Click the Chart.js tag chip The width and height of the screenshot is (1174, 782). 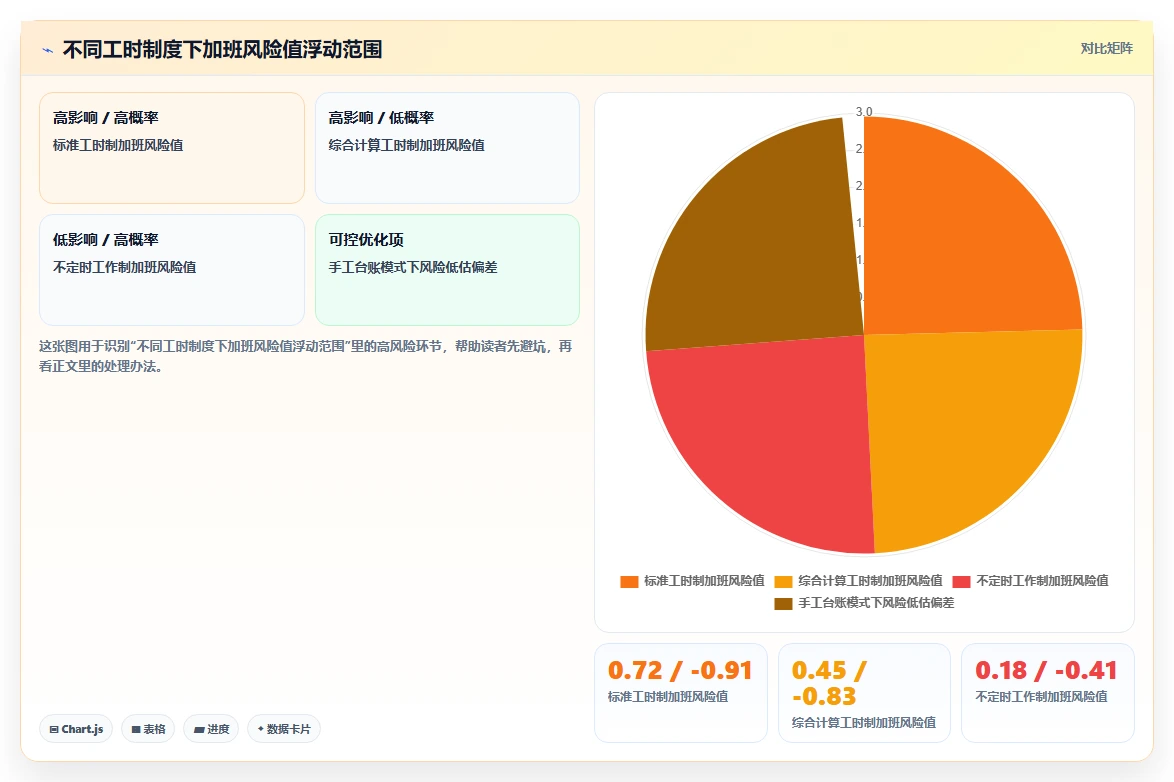click(x=76, y=729)
